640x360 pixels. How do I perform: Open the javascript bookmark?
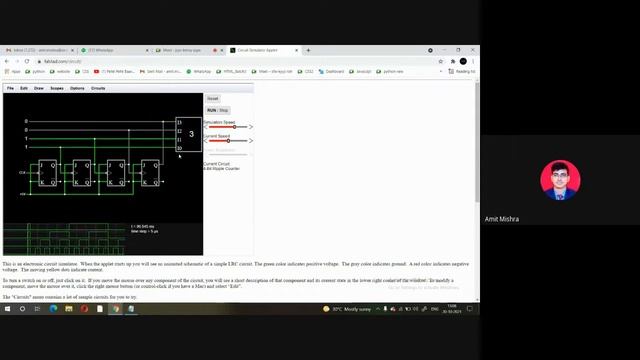(360, 71)
